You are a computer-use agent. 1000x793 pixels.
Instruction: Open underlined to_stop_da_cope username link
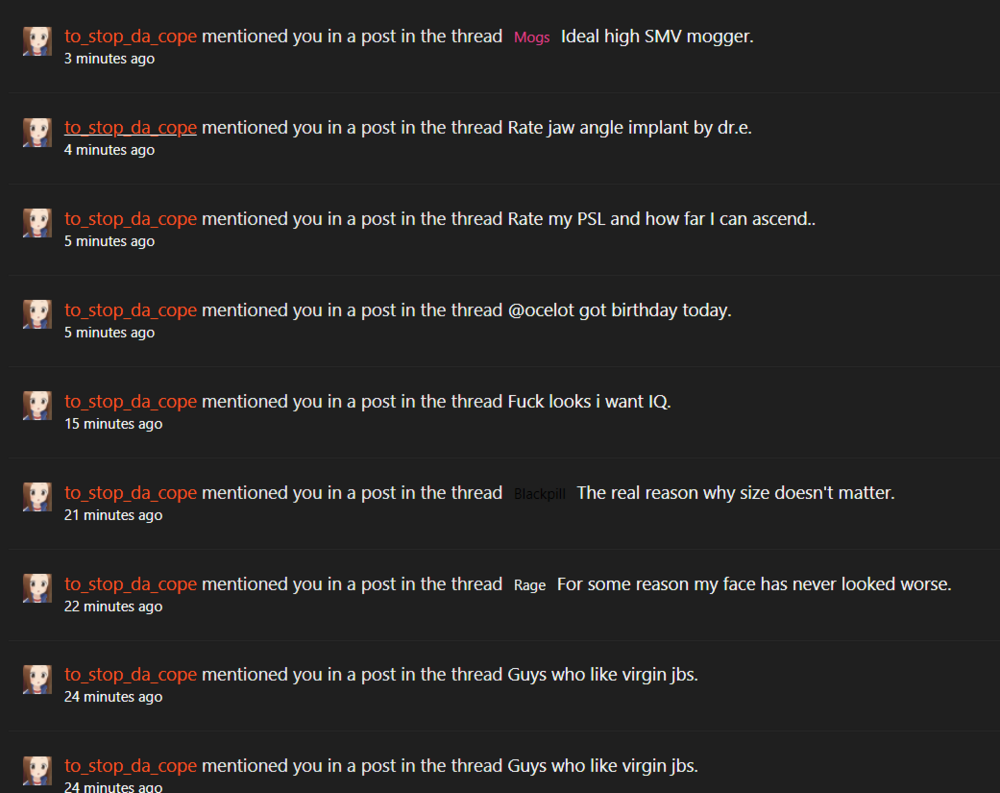(x=130, y=128)
